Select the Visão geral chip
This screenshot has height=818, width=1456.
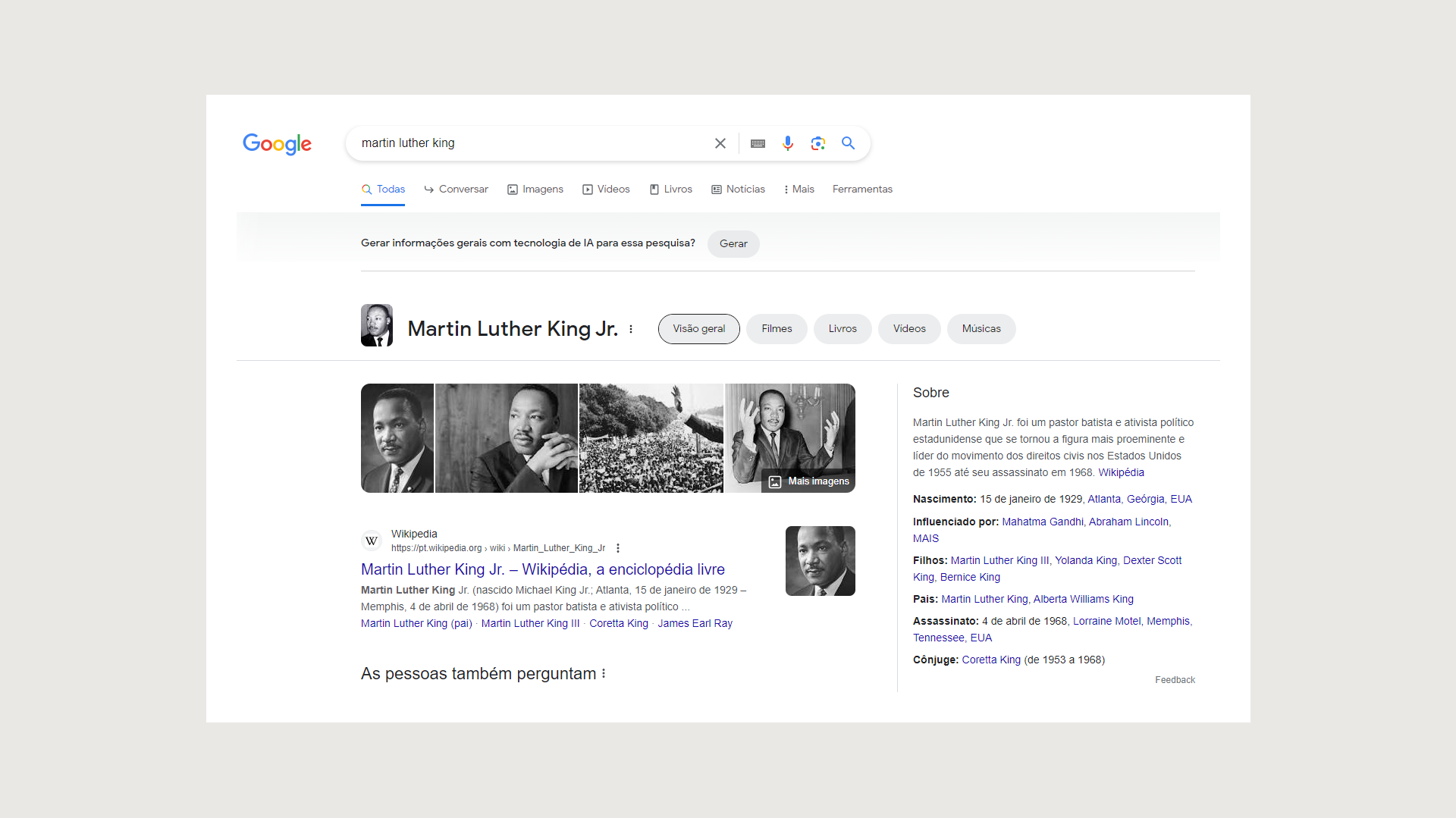coord(698,329)
